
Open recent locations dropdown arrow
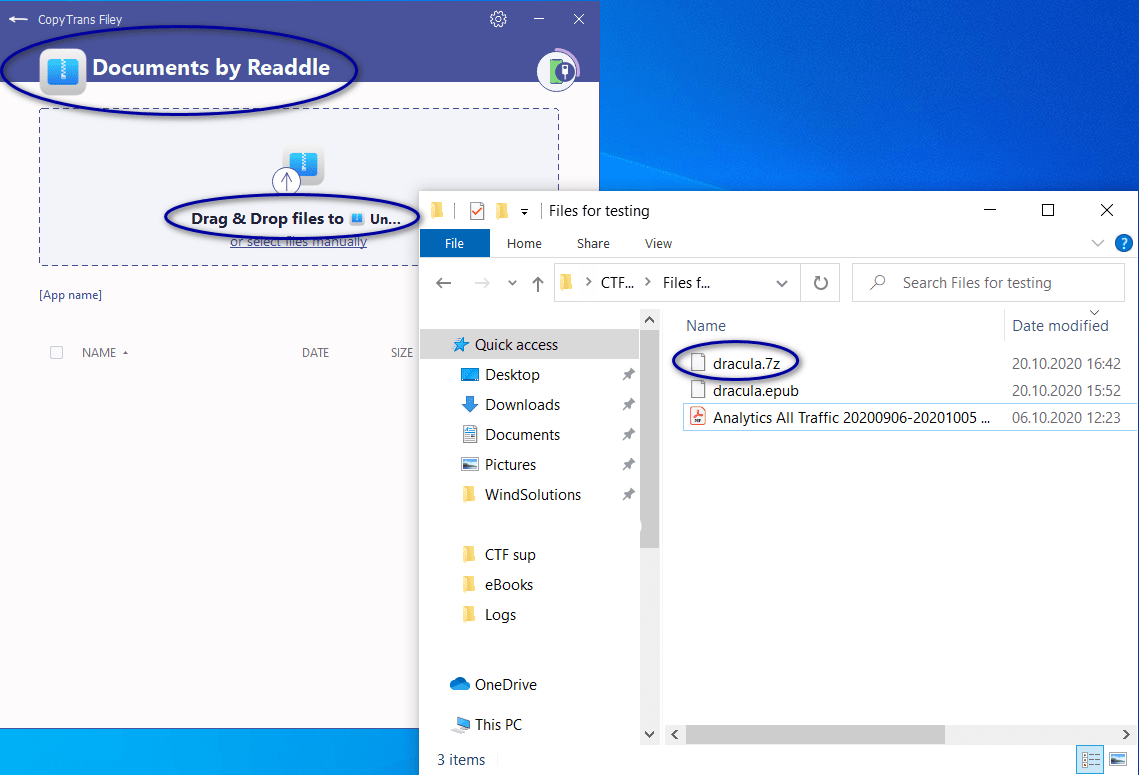(512, 283)
